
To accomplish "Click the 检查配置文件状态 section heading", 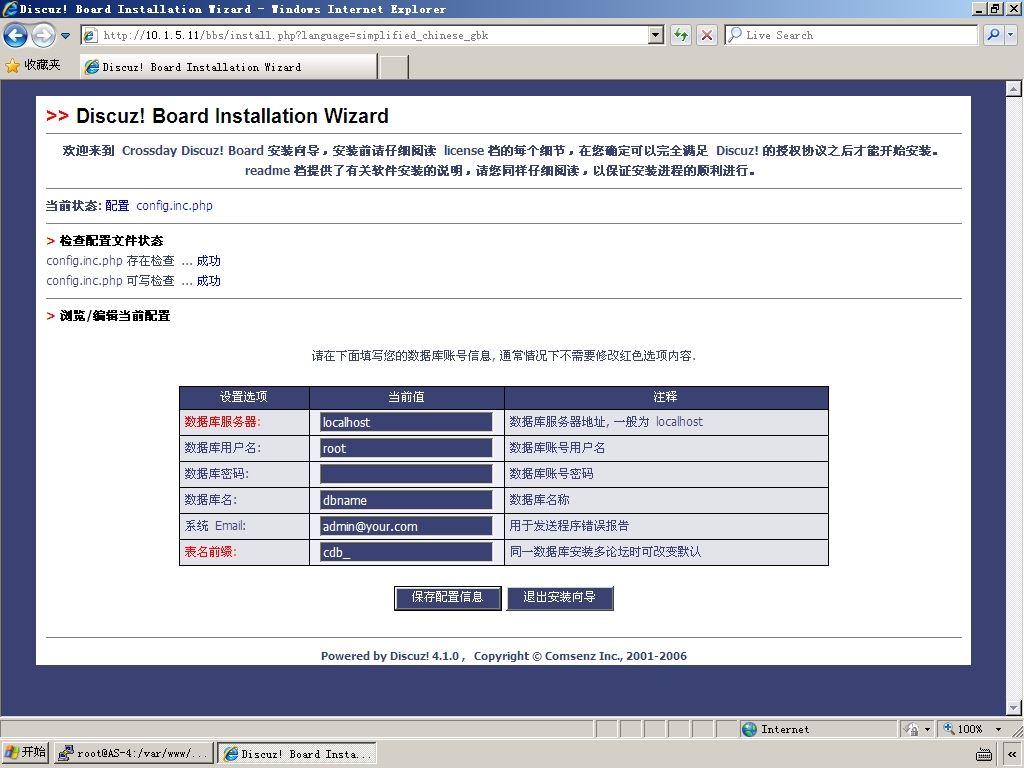I will coord(112,241).
